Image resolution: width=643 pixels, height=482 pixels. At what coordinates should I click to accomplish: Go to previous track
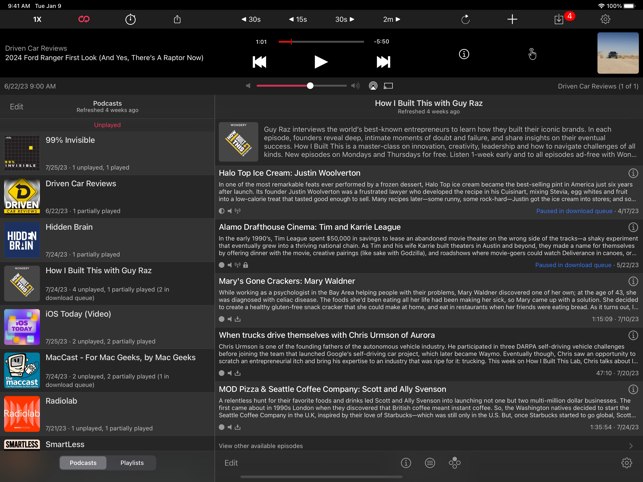[x=260, y=62]
